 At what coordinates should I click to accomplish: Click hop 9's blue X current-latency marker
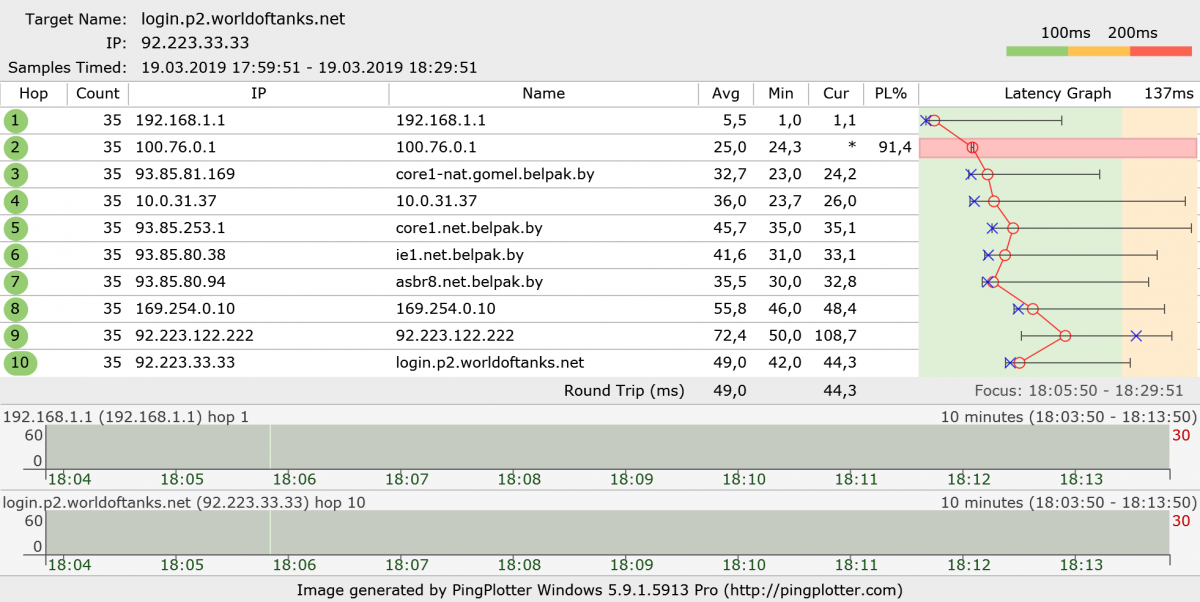[x=1136, y=336]
